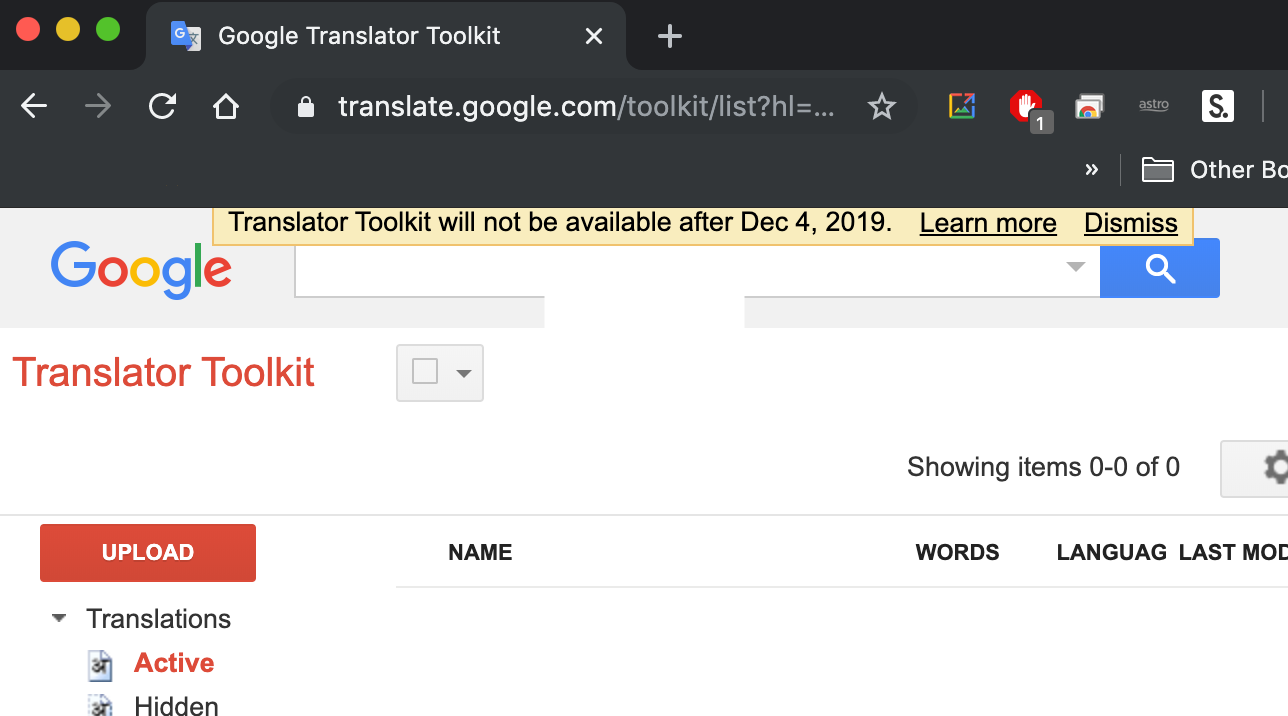This screenshot has width=1288, height=716.
Task: Open the red stop-hand blocker extension
Action: coord(1026,106)
